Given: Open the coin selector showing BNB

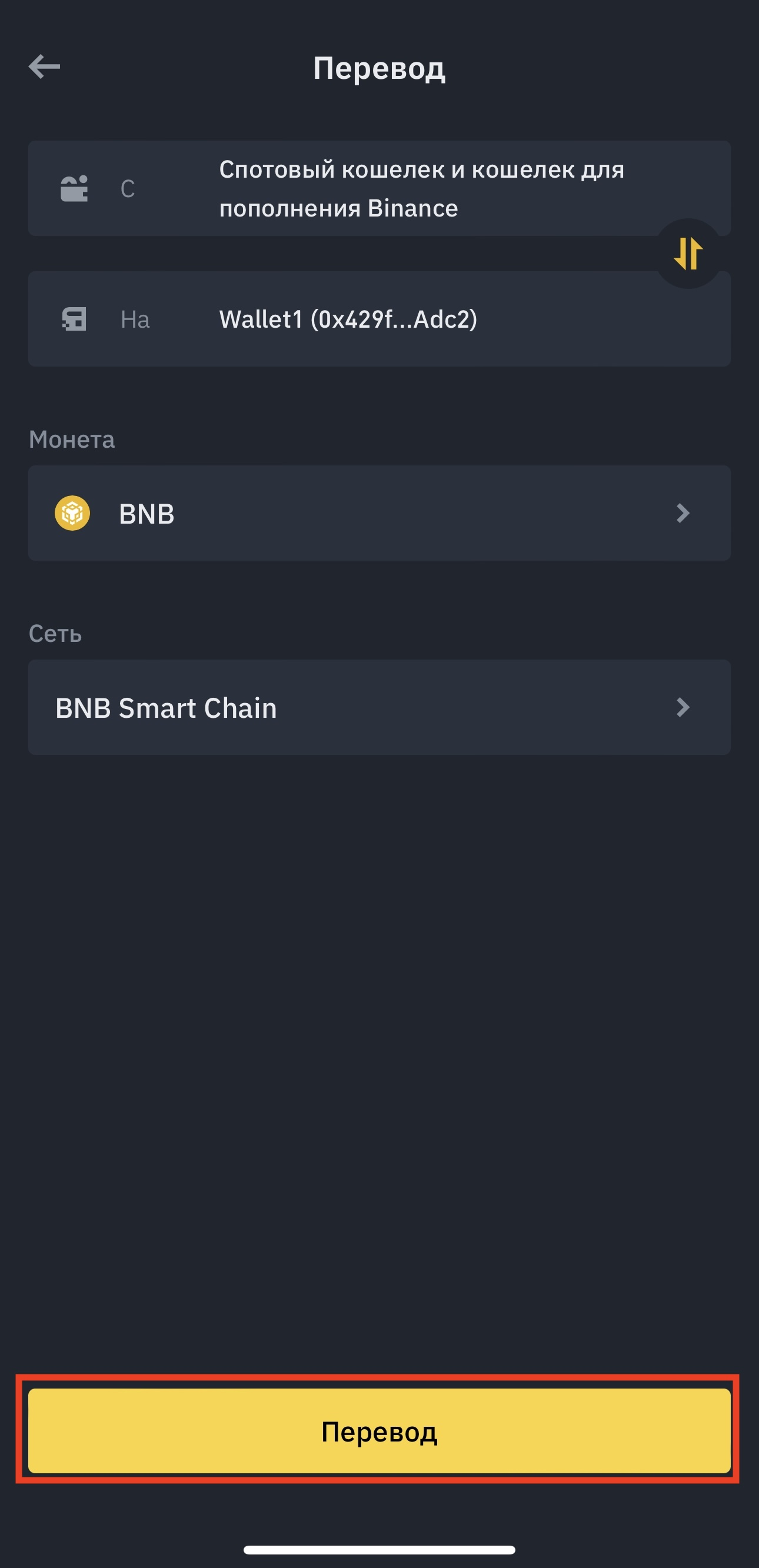Looking at the screenshot, I should [x=379, y=512].
